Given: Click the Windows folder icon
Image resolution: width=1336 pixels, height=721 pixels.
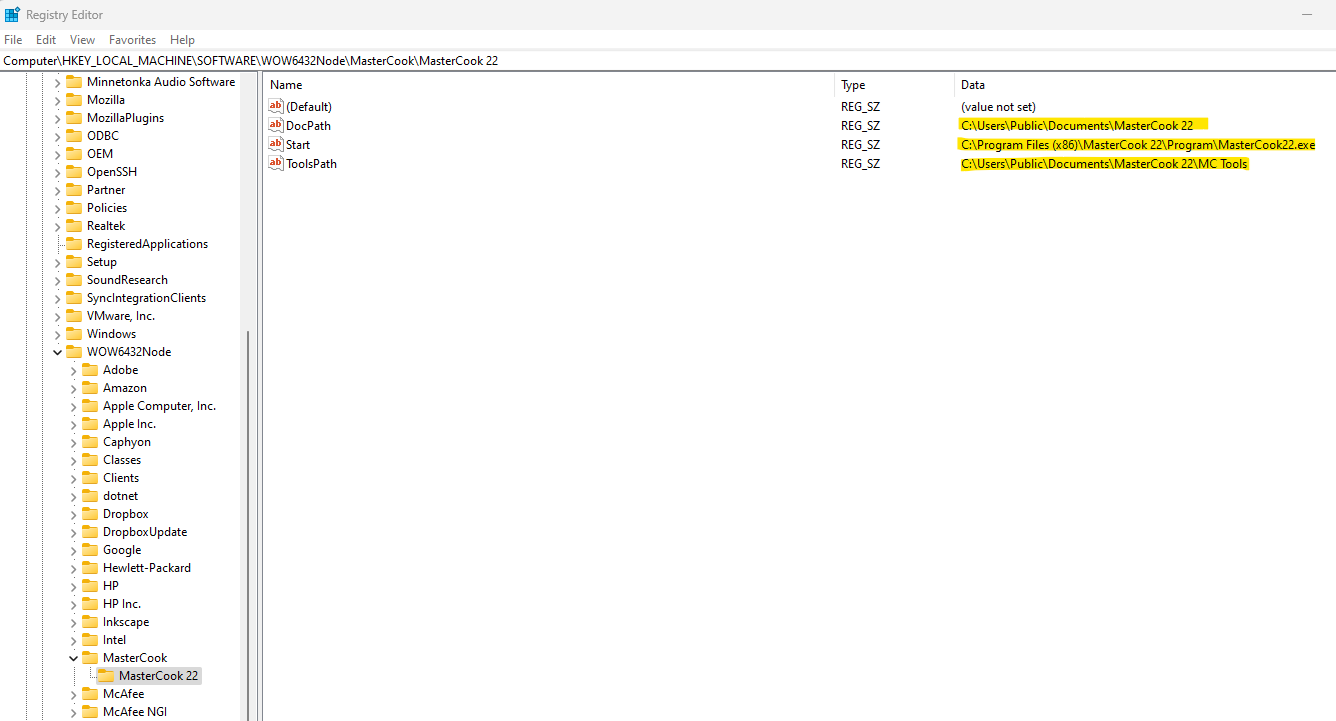Looking at the screenshot, I should point(74,334).
